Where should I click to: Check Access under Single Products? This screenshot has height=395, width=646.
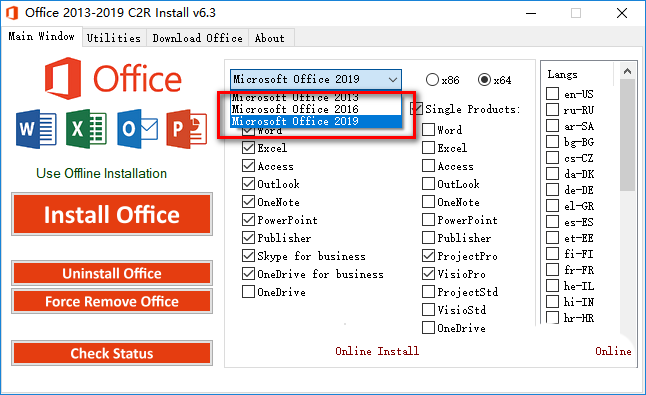pyautogui.click(x=428, y=166)
